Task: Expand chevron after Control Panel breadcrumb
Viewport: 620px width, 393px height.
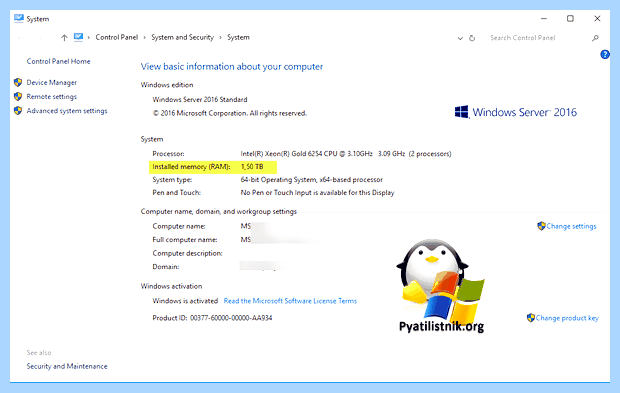Action: [x=145, y=38]
